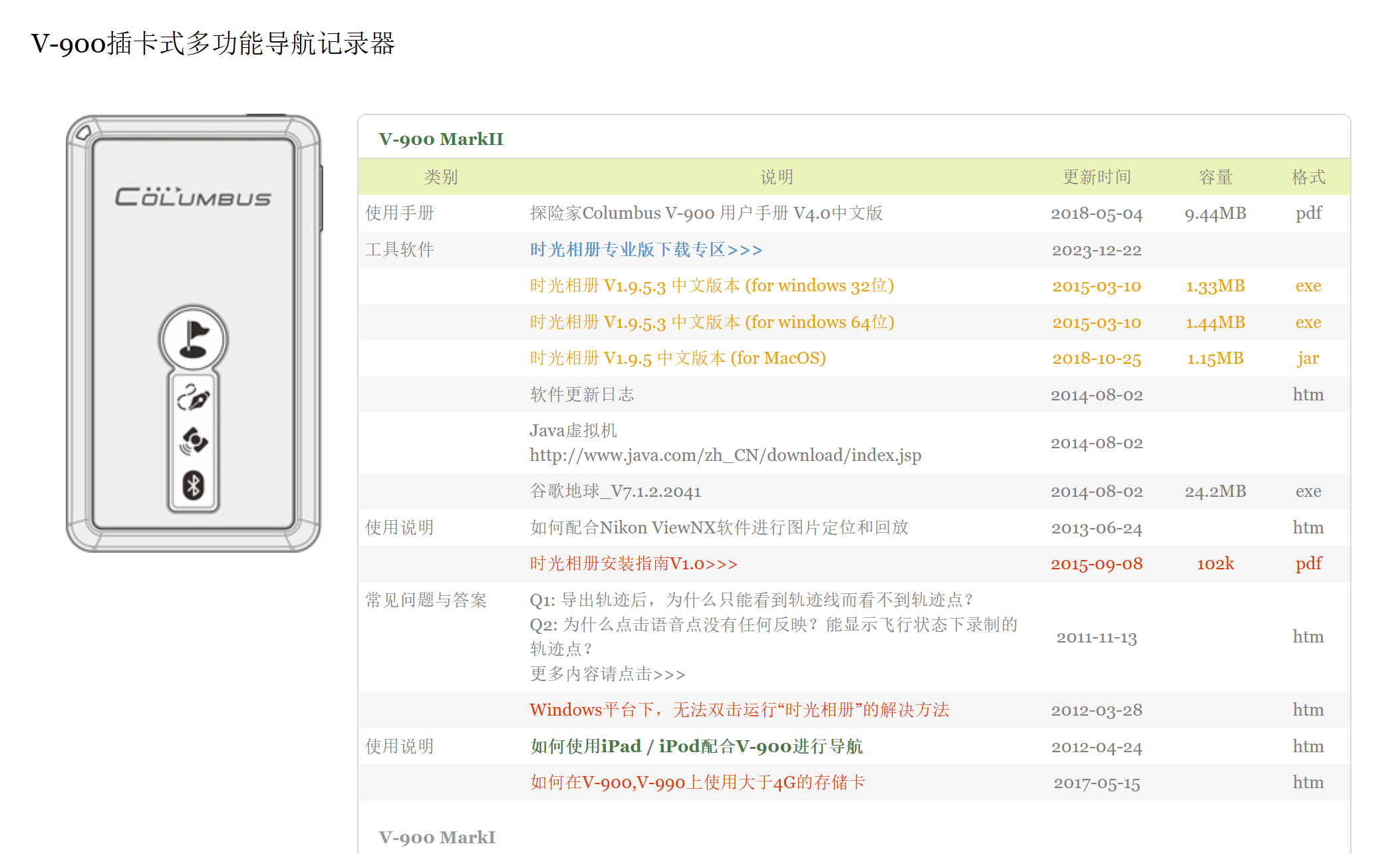The image size is (1400, 854).
Task: Click the 2018-10-25 date cell
Action: pos(1097,358)
